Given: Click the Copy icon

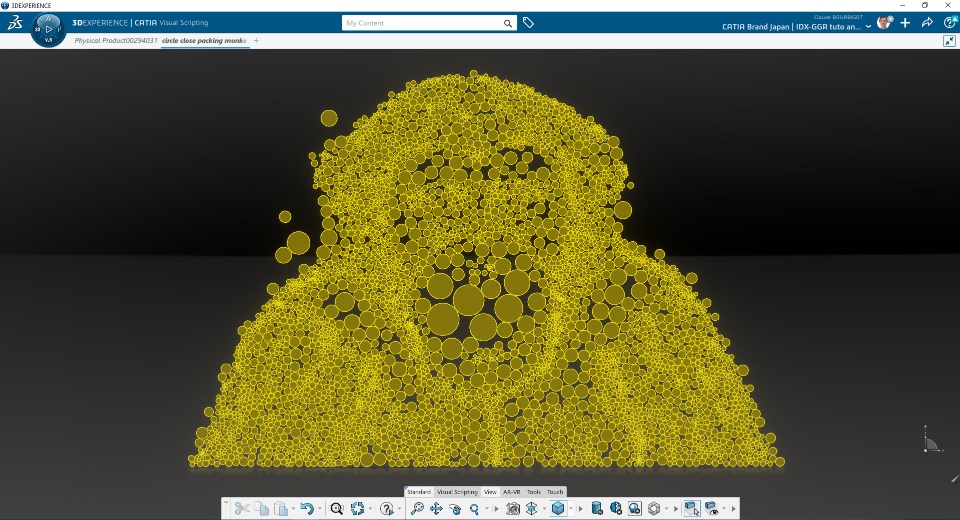Looking at the screenshot, I should click(x=261, y=508).
